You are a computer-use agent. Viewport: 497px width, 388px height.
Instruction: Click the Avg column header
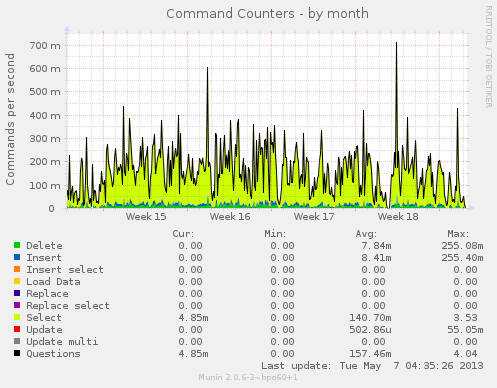click(366, 234)
